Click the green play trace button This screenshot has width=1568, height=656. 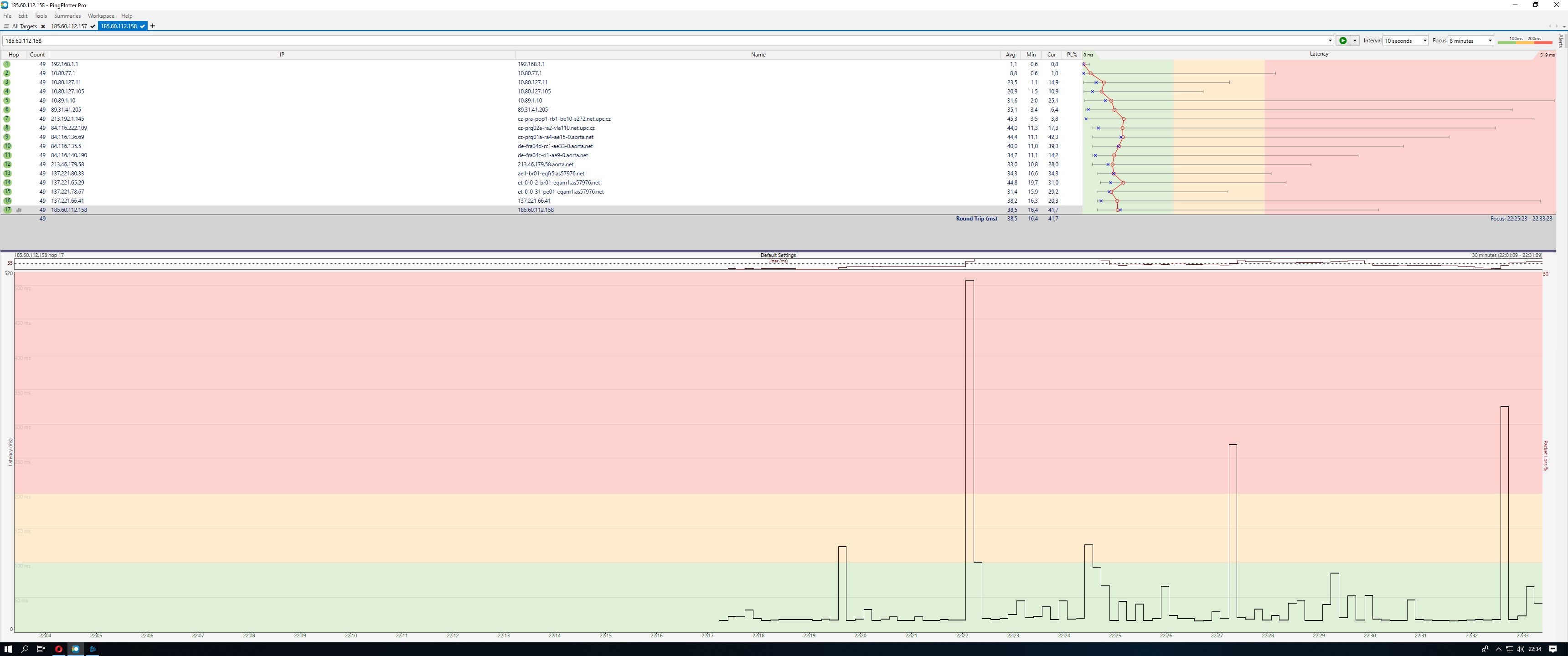pyautogui.click(x=1343, y=41)
